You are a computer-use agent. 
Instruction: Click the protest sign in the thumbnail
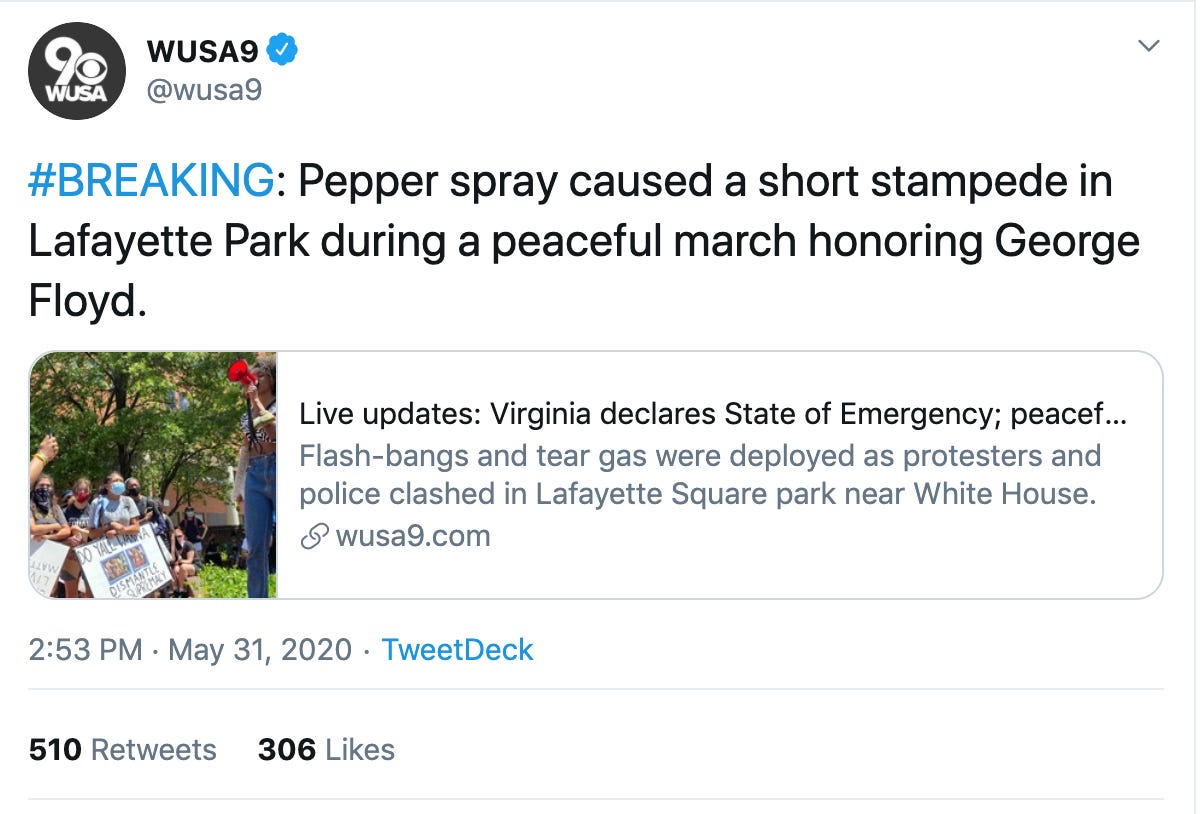tap(123, 560)
